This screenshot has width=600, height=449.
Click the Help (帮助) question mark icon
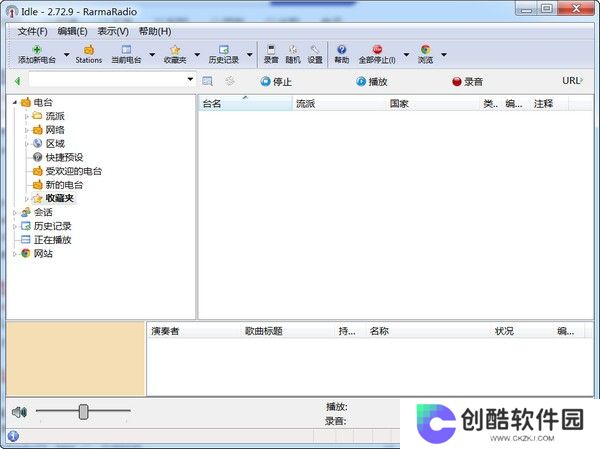click(342, 49)
